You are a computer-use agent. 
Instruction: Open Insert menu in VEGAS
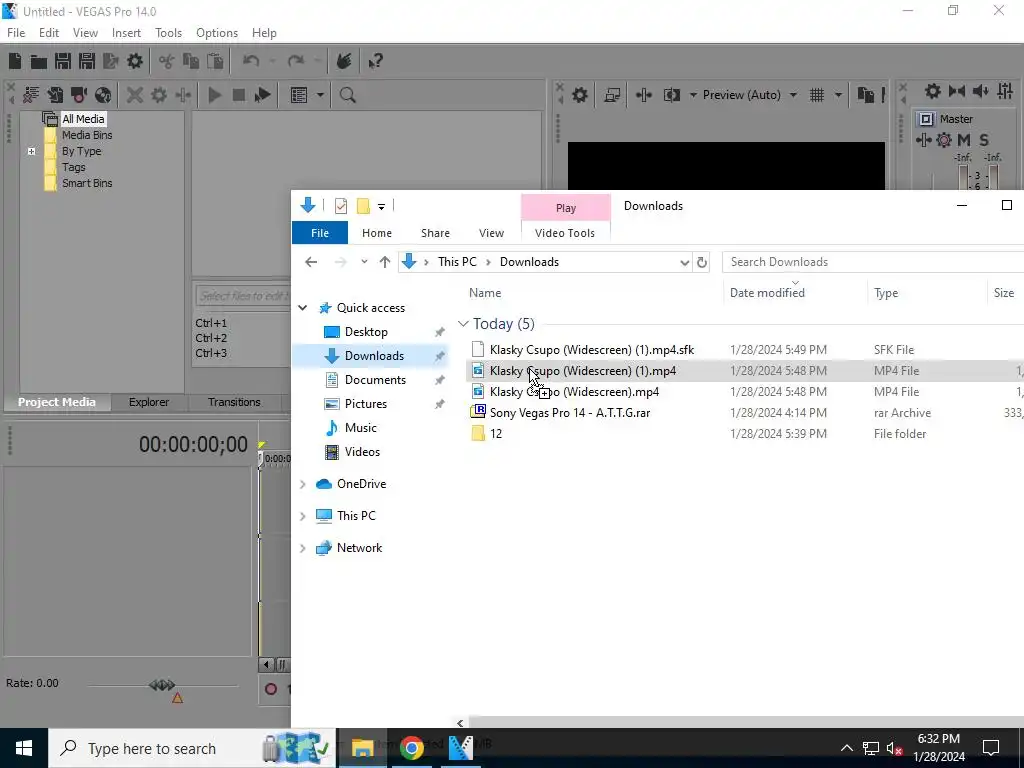pos(126,33)
